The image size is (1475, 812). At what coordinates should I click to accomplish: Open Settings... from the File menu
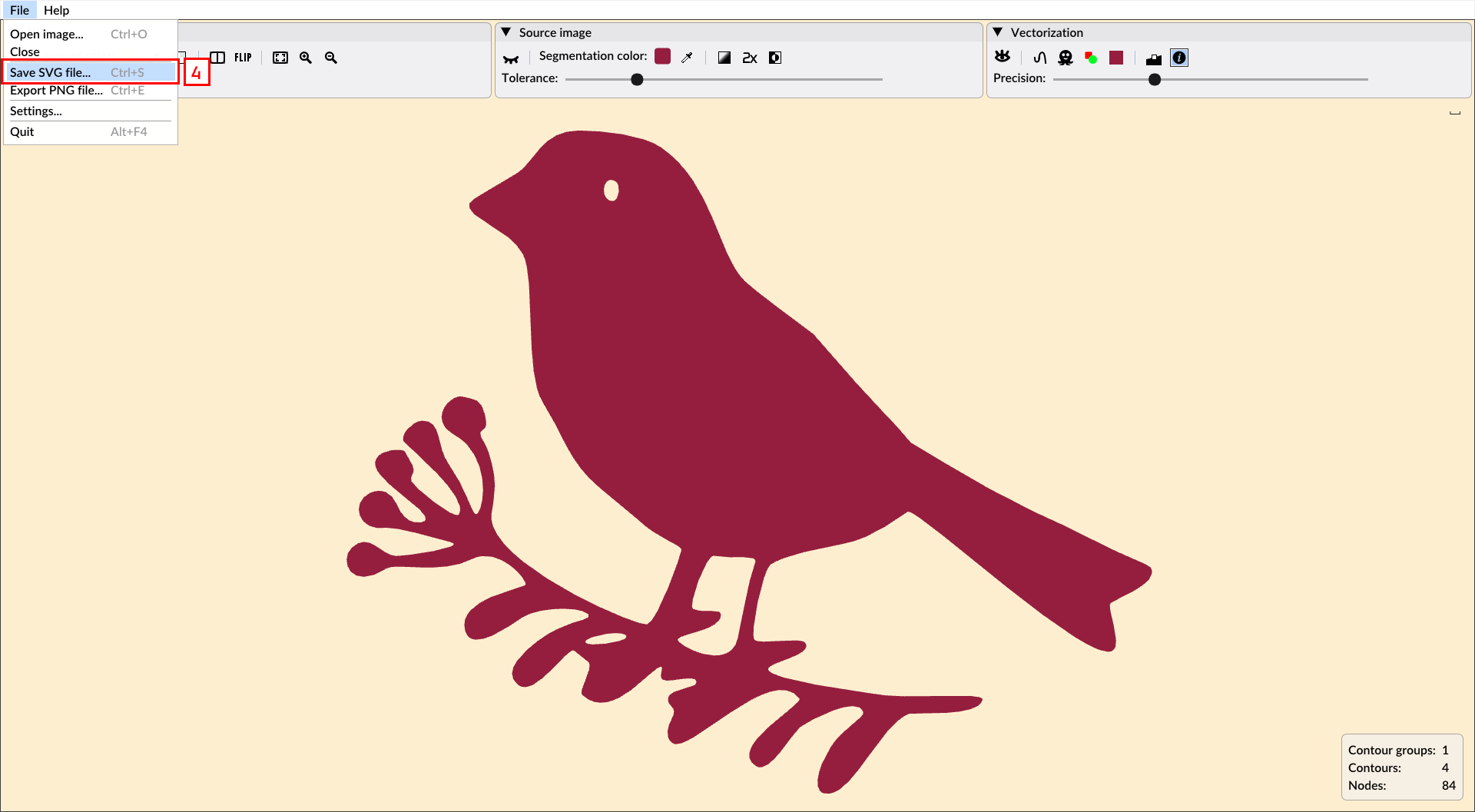(x=90, y=111)
